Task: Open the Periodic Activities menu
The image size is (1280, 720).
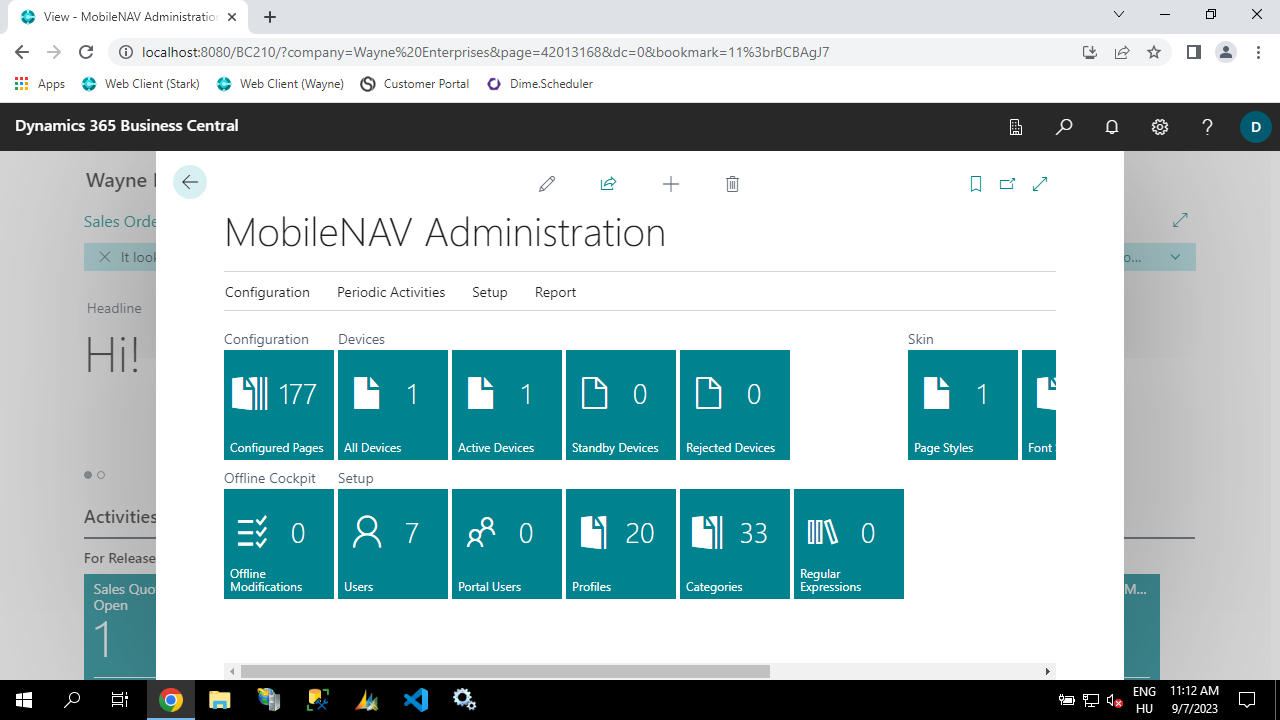Action: click(391, 292)
